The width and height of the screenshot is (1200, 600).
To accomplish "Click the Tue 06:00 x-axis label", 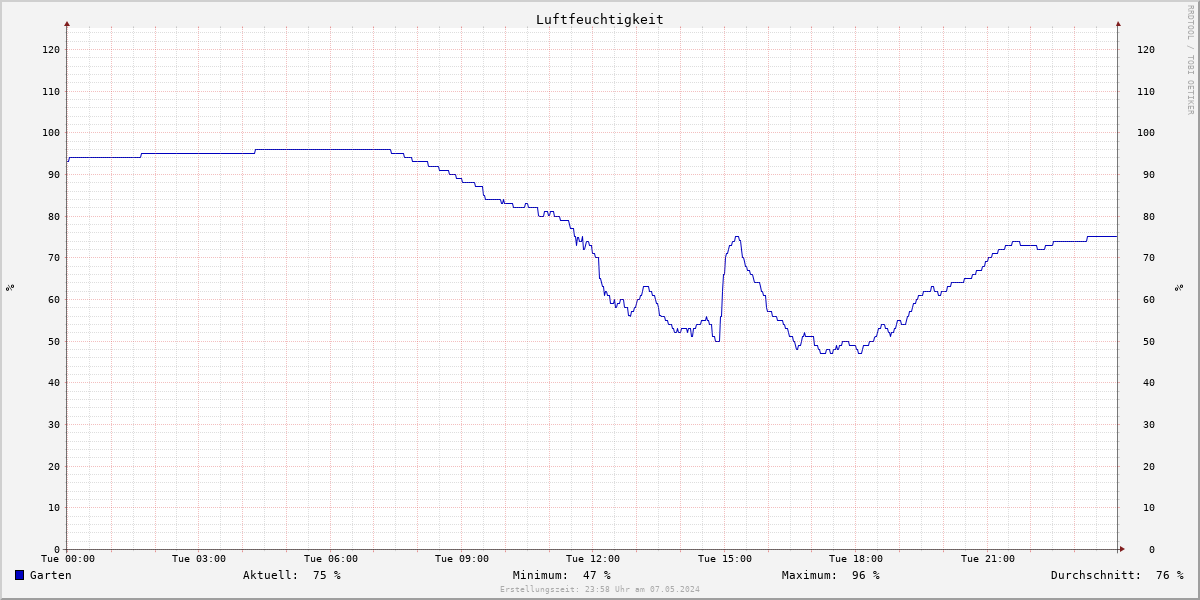I will click(331, 559).
